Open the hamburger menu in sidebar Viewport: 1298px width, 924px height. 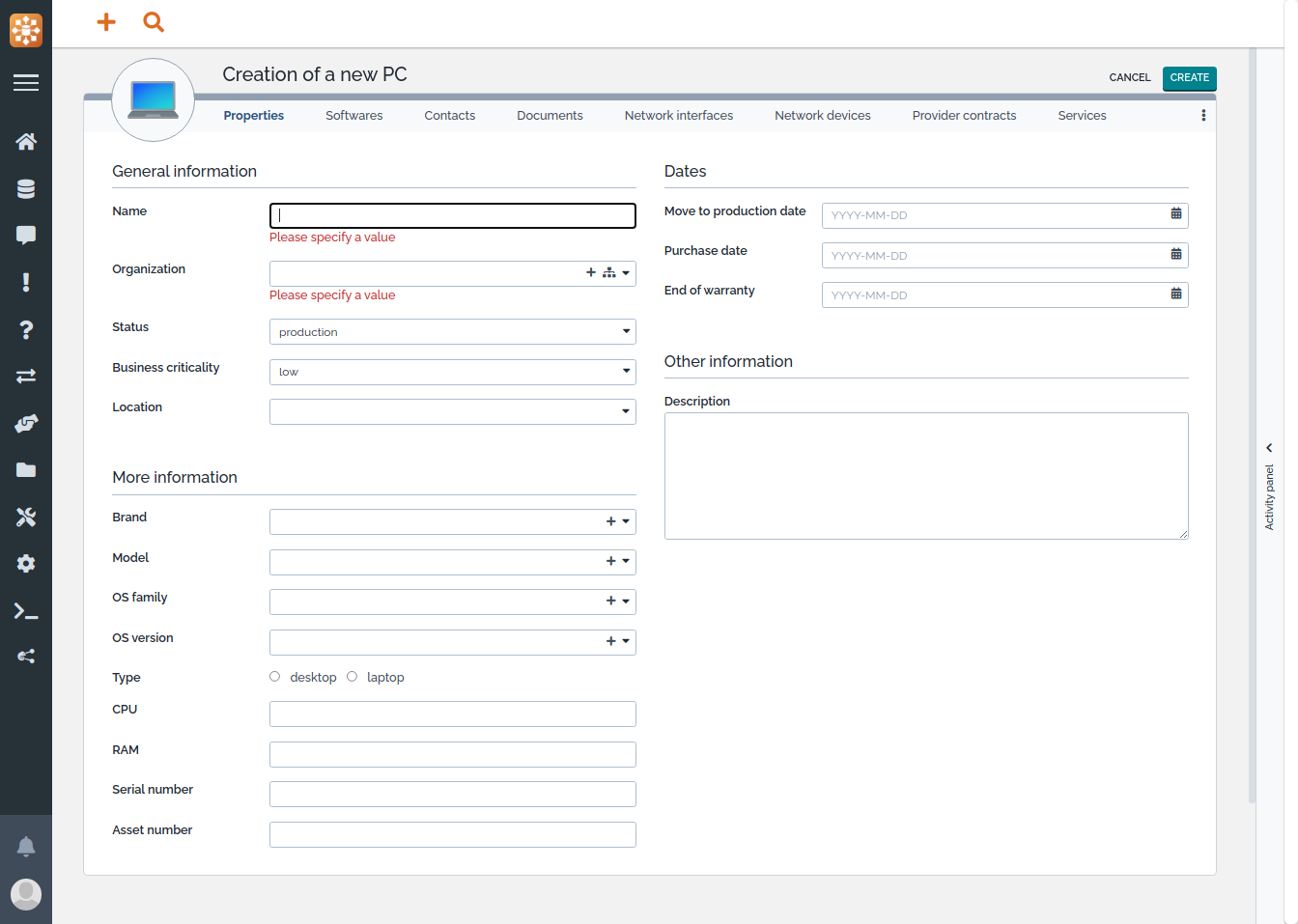pyautogui.click(x=26, y=83)
